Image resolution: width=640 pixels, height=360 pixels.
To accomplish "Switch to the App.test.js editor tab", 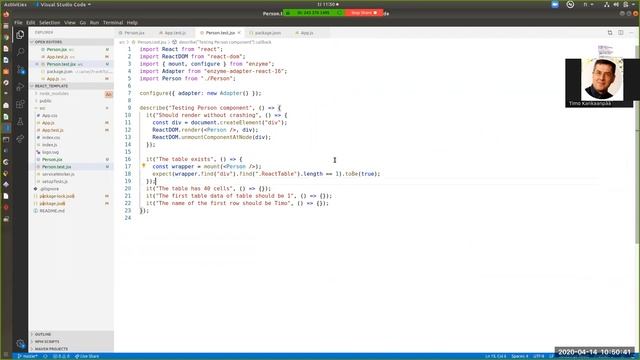I will click(175, 33).
